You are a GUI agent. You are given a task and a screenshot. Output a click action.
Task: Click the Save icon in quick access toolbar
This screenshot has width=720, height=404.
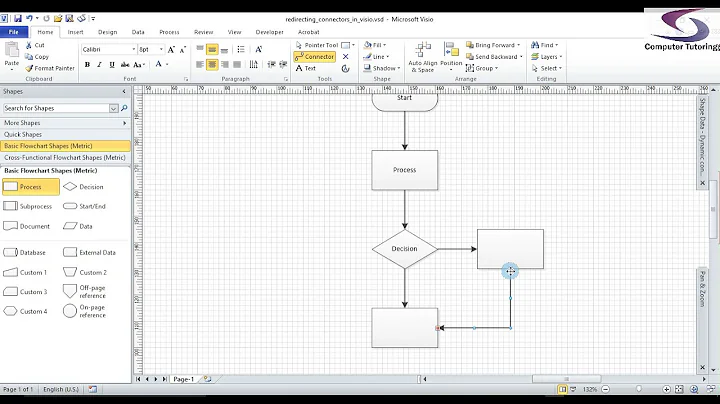[18, 19]
